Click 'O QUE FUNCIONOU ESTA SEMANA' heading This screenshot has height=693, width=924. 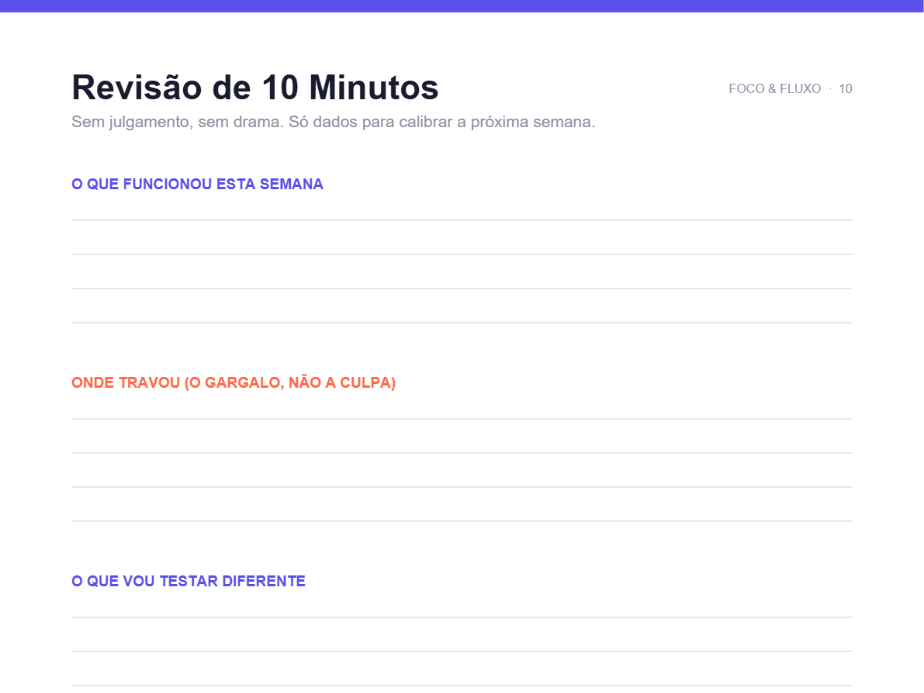[197, 184]
